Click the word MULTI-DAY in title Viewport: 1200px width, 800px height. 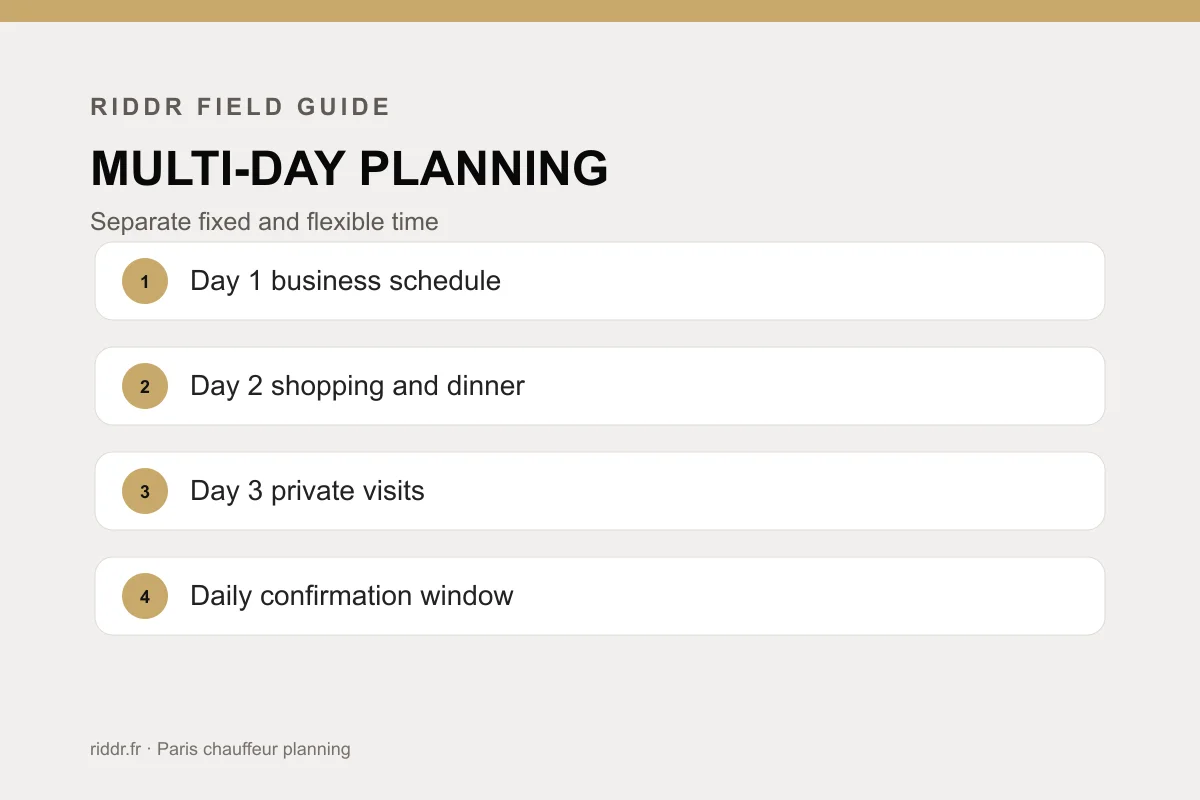coord(217,168)
